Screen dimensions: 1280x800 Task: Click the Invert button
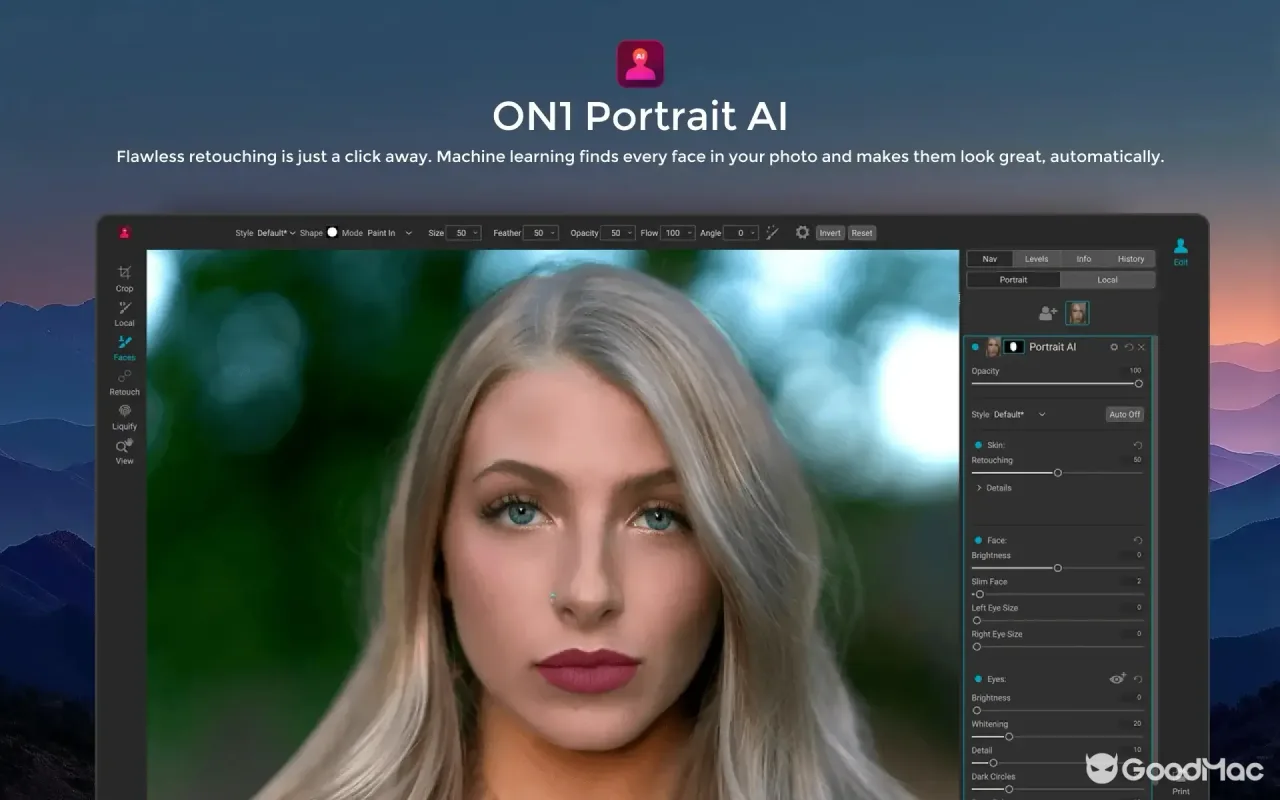pos(830,233)
